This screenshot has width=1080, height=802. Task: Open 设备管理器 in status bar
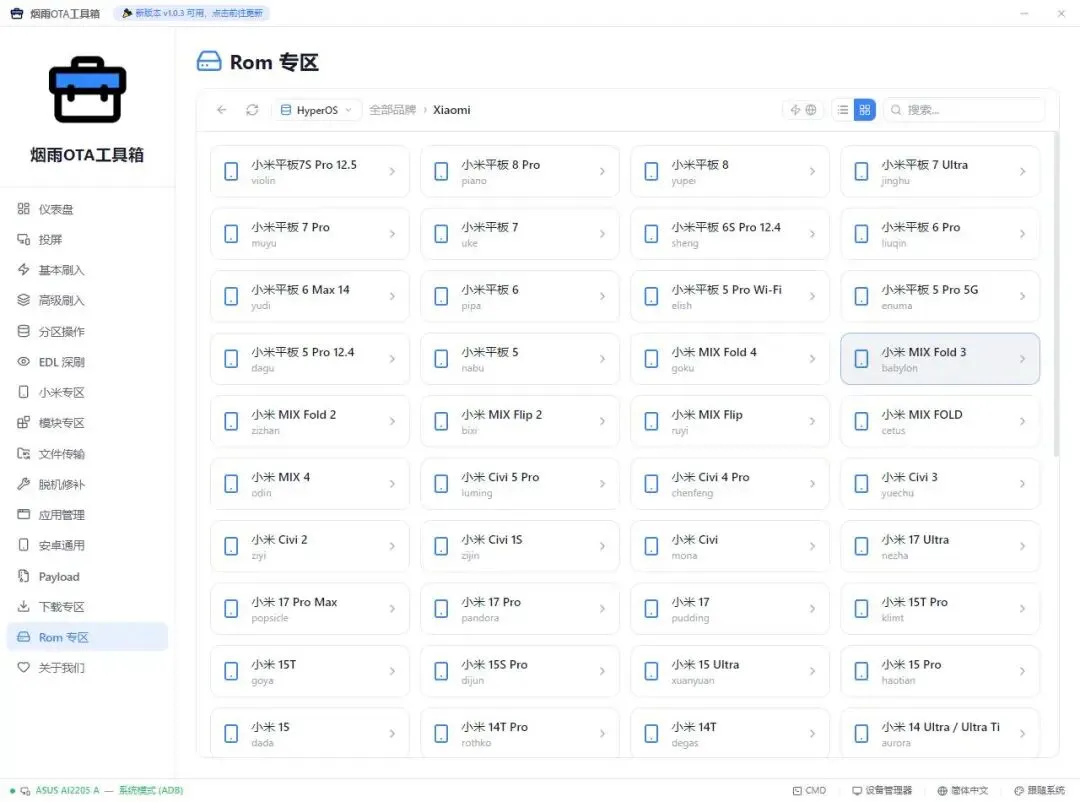[x=882, y=790]
